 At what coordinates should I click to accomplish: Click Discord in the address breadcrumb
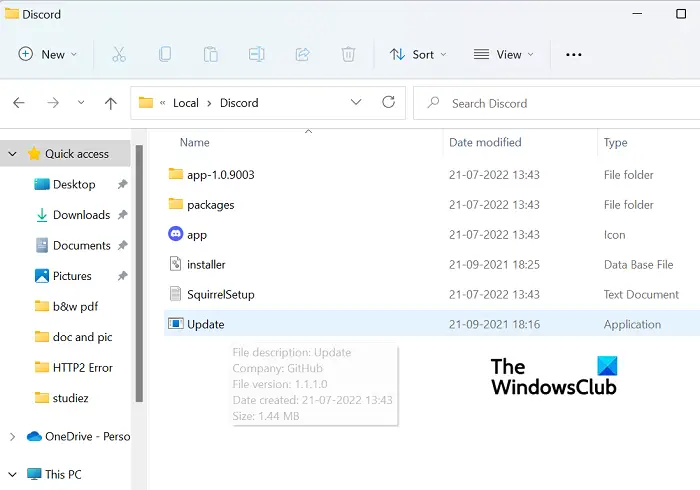point(239,103)
